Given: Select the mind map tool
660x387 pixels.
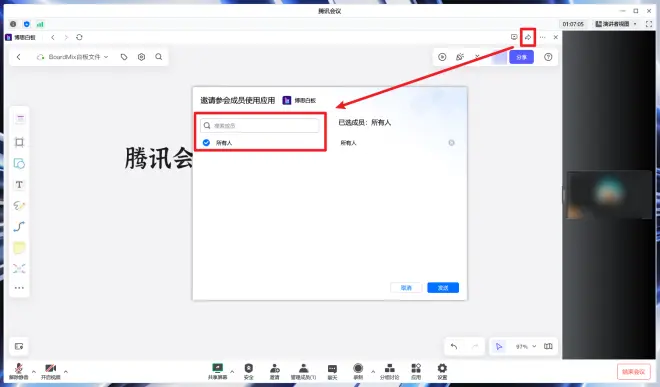Looking at the screenshot, I should pos(19,269).
